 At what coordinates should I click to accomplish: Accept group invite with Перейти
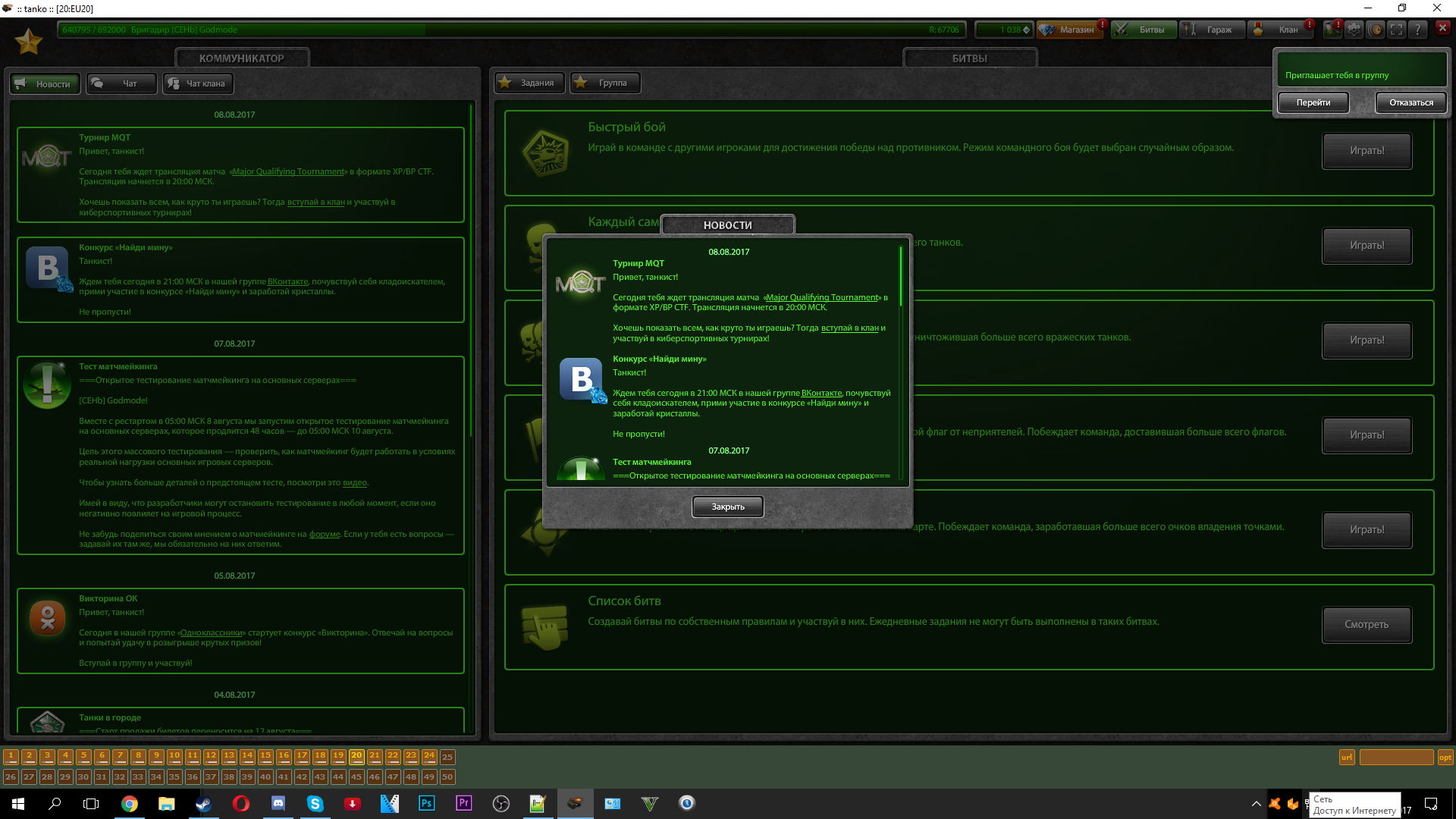pyautogui.click(x=1313, y=102)
